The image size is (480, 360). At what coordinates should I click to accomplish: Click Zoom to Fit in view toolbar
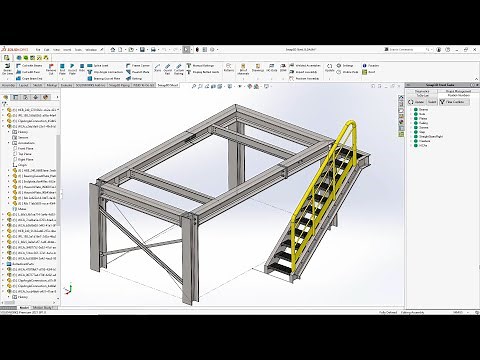pyautogui.click(x=194, y=86)
